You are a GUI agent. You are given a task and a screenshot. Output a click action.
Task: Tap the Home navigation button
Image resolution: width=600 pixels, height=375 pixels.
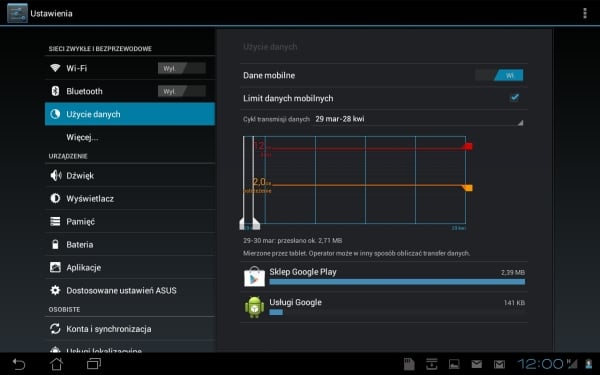57,364
